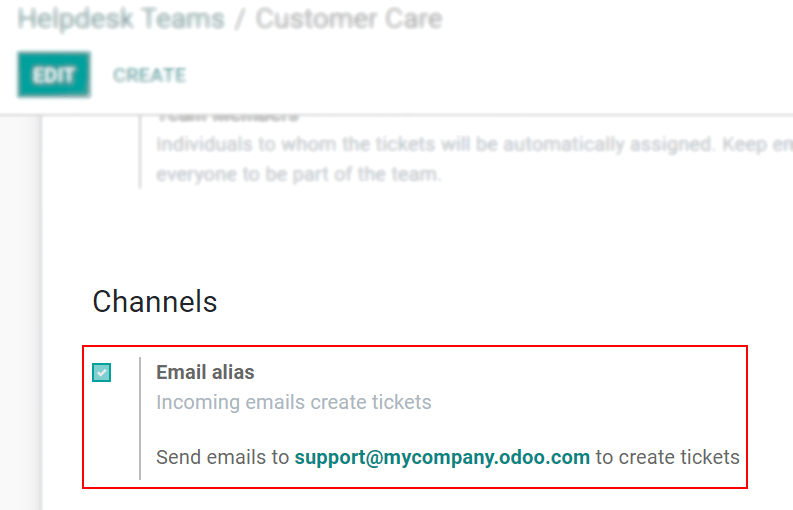
Task: Click 'everyone to be part of the team' text
Action: (298, 173)
